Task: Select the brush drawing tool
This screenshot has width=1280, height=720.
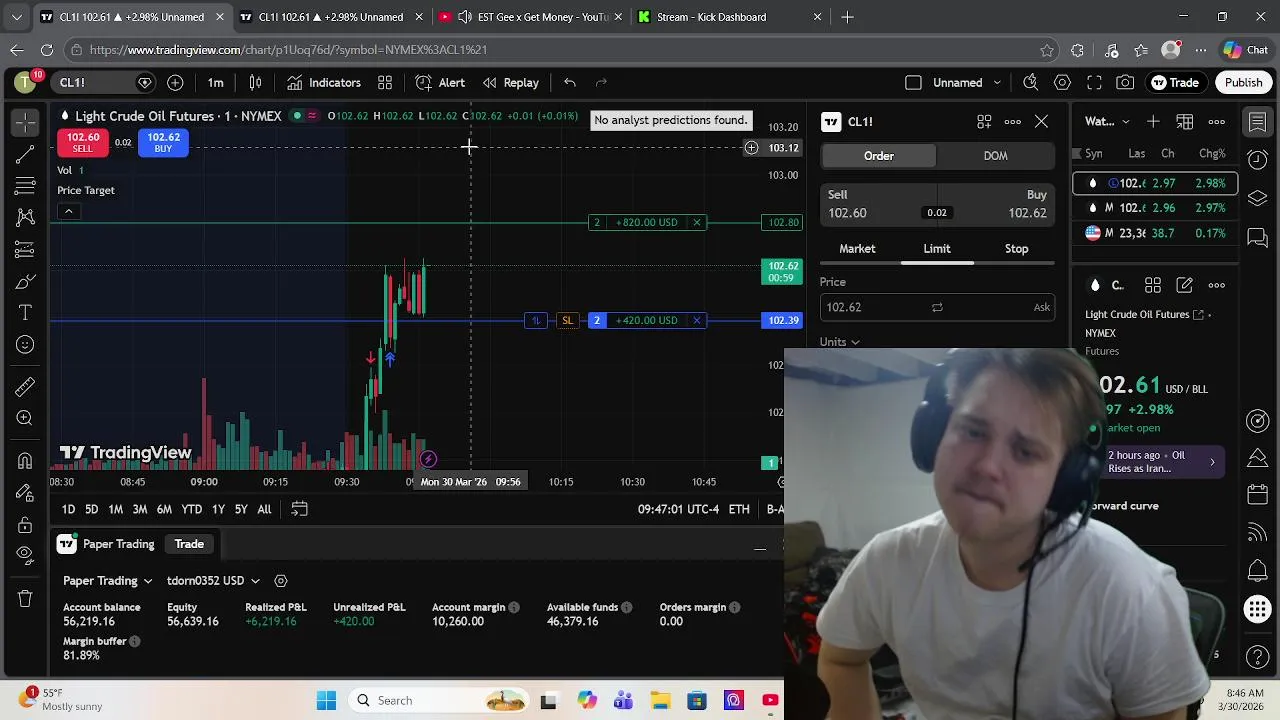Action: tap(25, 282)
